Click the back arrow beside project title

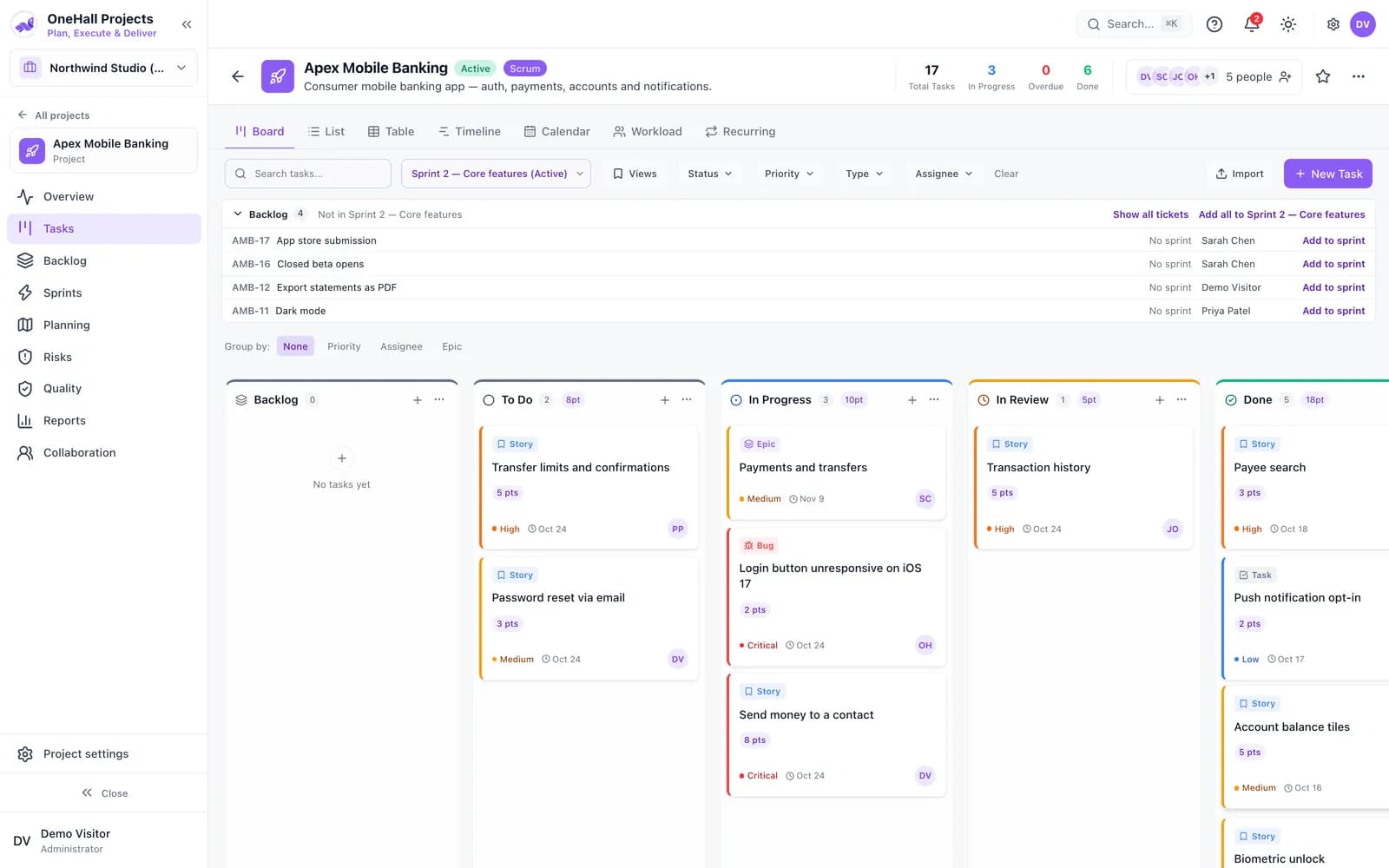(x=238, y=76)
